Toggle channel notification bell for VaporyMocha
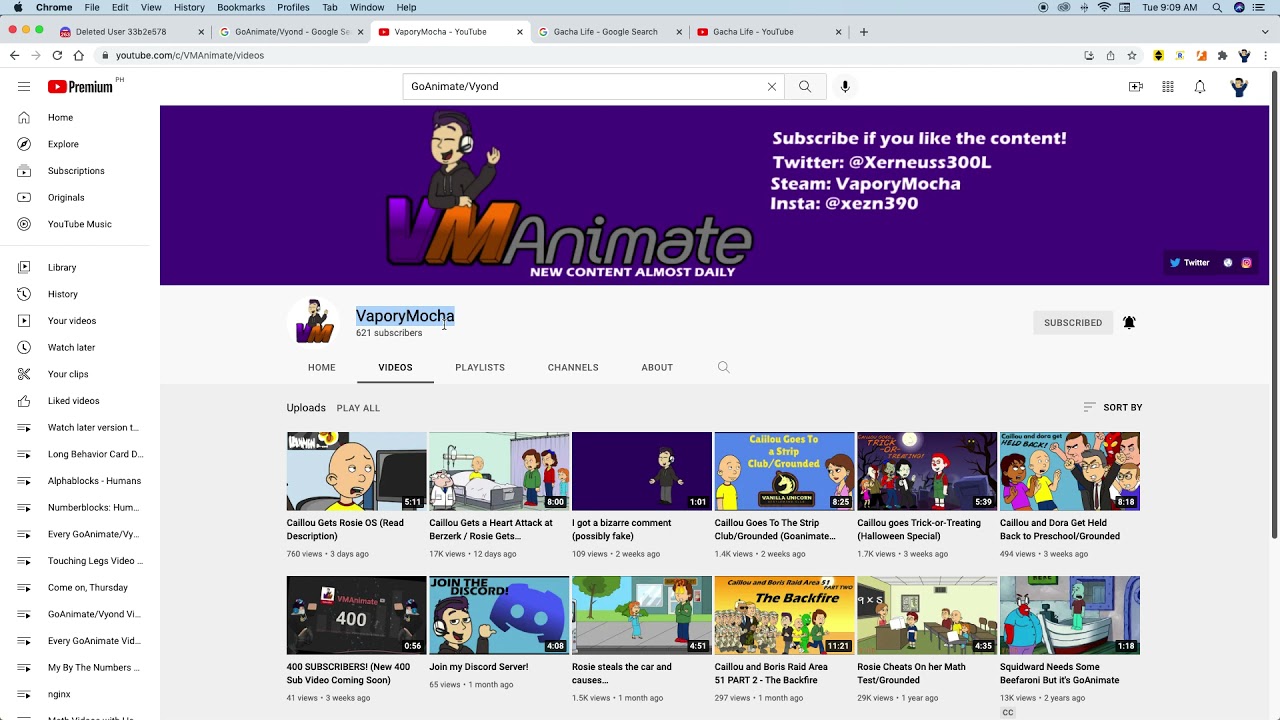The width and height of the screenshot is (1280, 720). tap(1129, 322)
